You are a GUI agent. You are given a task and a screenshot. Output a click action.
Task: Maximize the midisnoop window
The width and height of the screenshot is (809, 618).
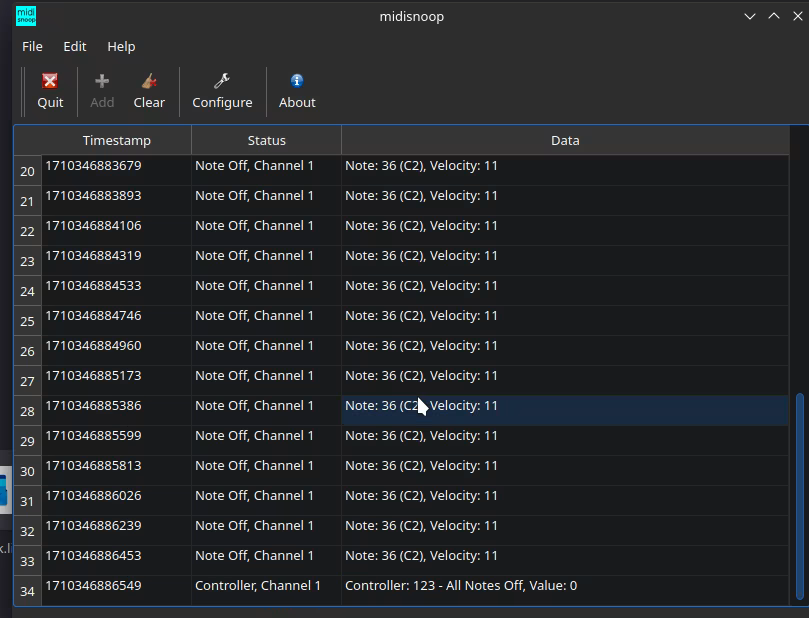tap(774, 17)
